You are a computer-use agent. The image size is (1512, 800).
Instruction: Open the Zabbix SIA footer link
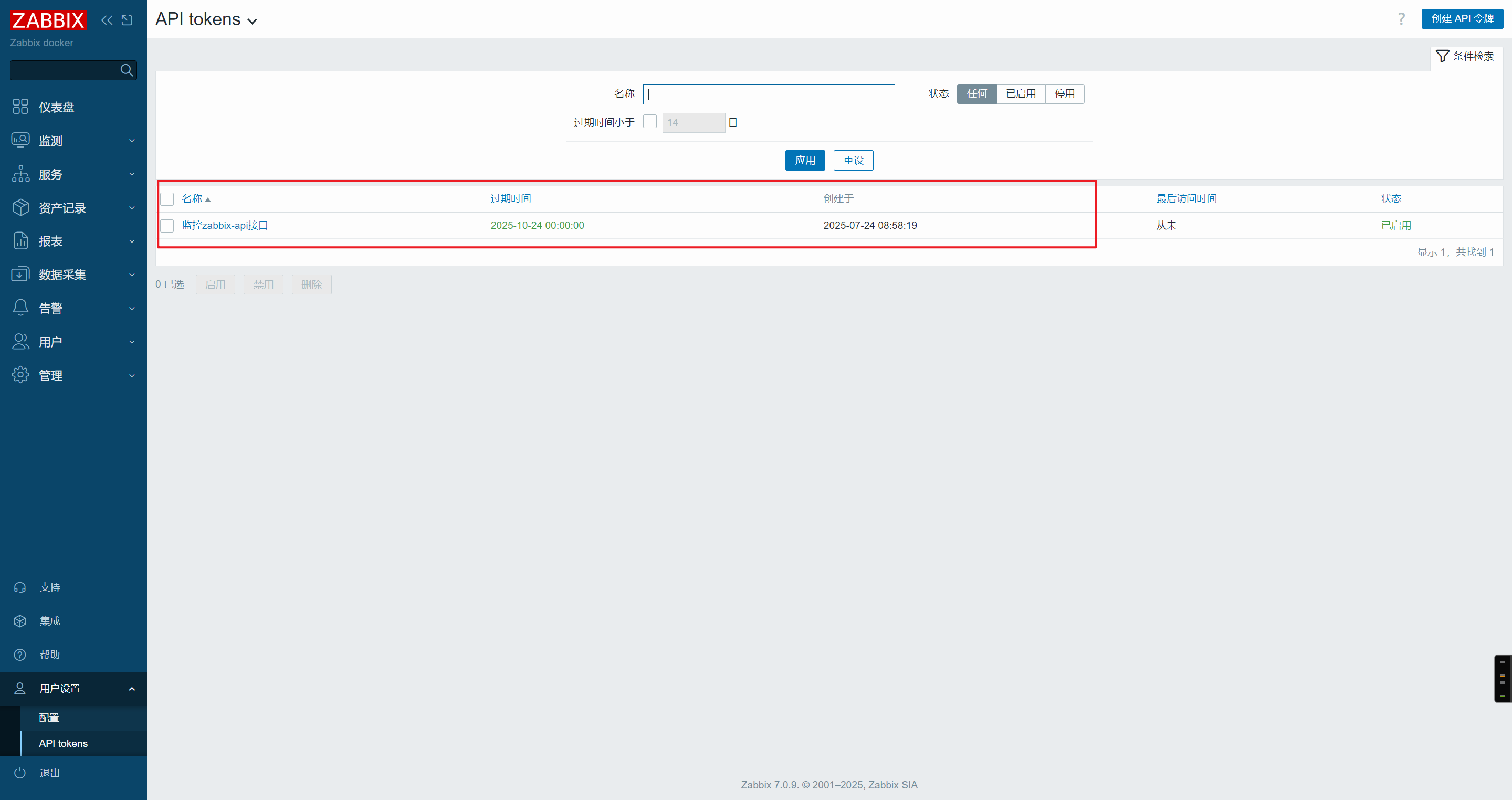pyautogui.click(x=892, y=785)
